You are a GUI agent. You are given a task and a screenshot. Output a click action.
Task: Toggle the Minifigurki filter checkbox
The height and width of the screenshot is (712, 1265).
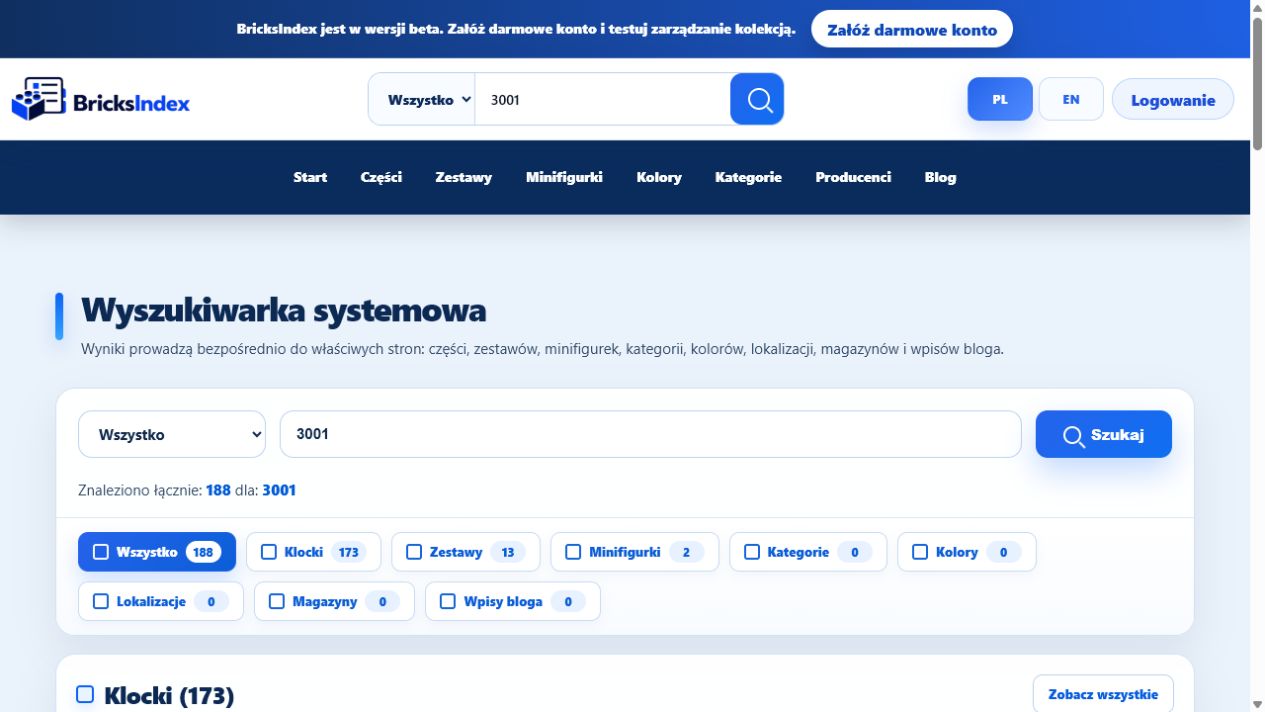click(x=573, y=552)
